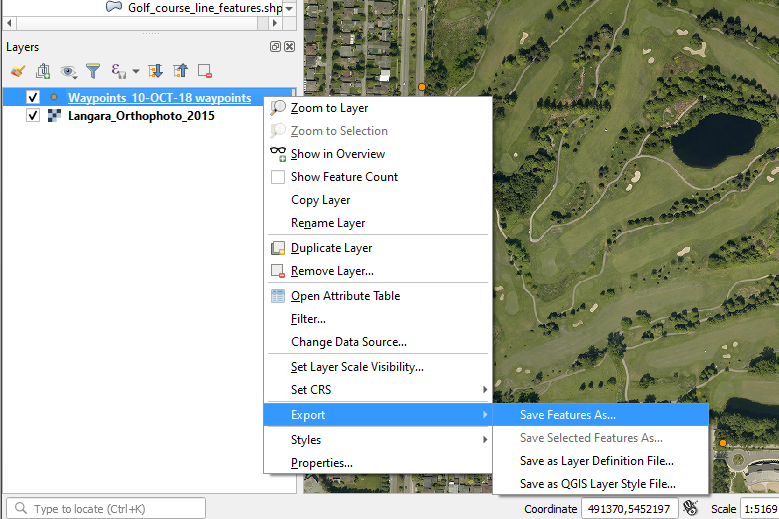Enable Show Feature Count checkbox
The image size is (779, 519).
(x=278, y=177)
